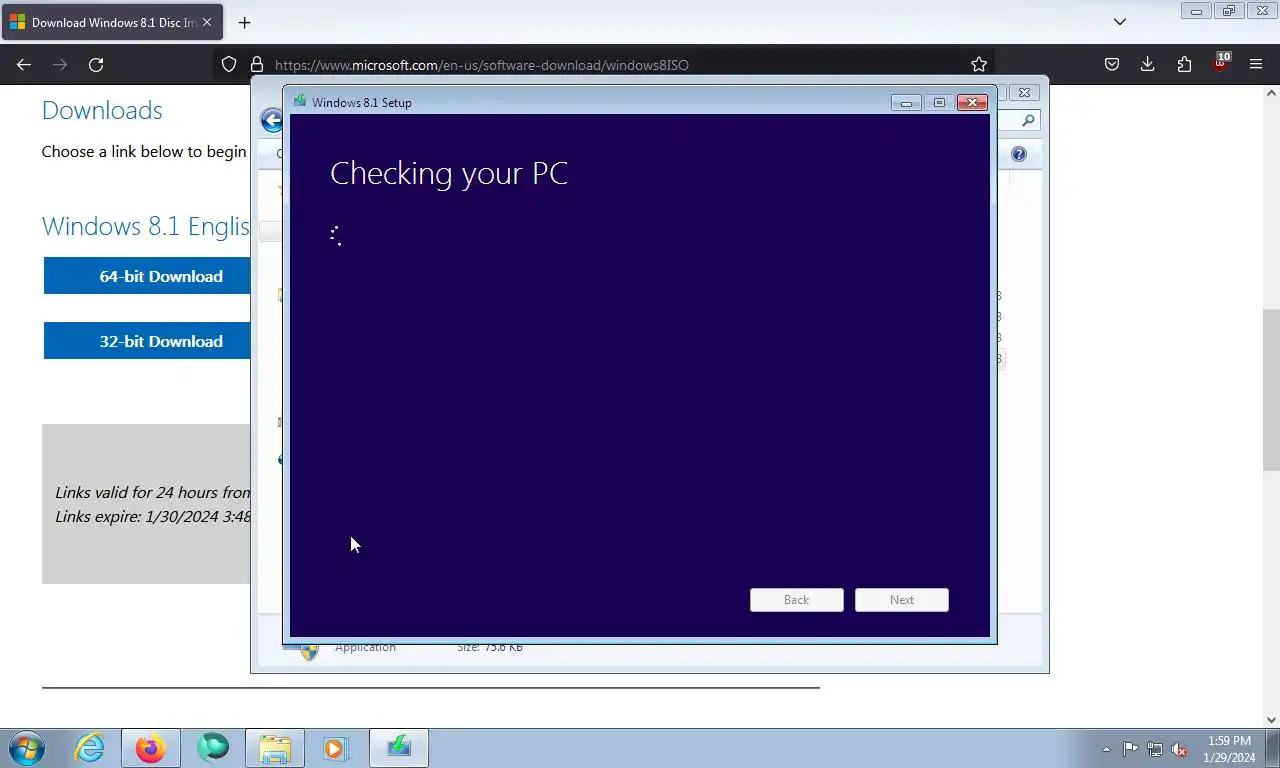Open the Windows Start menu
The width and height of the screenshot is (1280, 768).
[27, 748]
